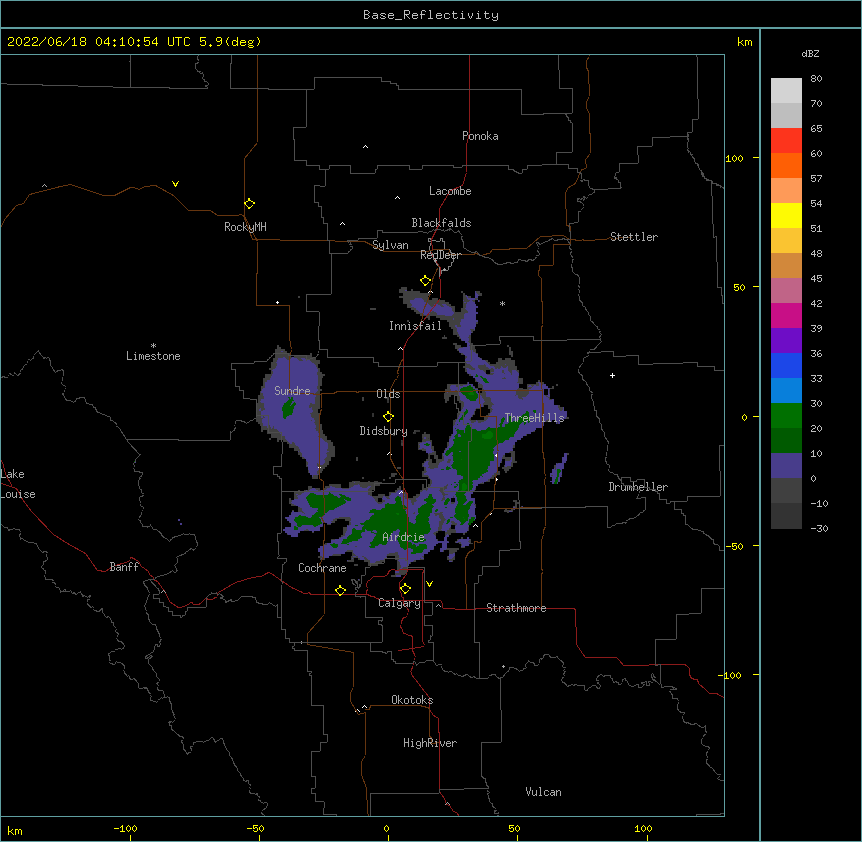Select the Banff label
The height and width of the screenshot is (842, 862).
pyautogui.click(x=124, y=567)
